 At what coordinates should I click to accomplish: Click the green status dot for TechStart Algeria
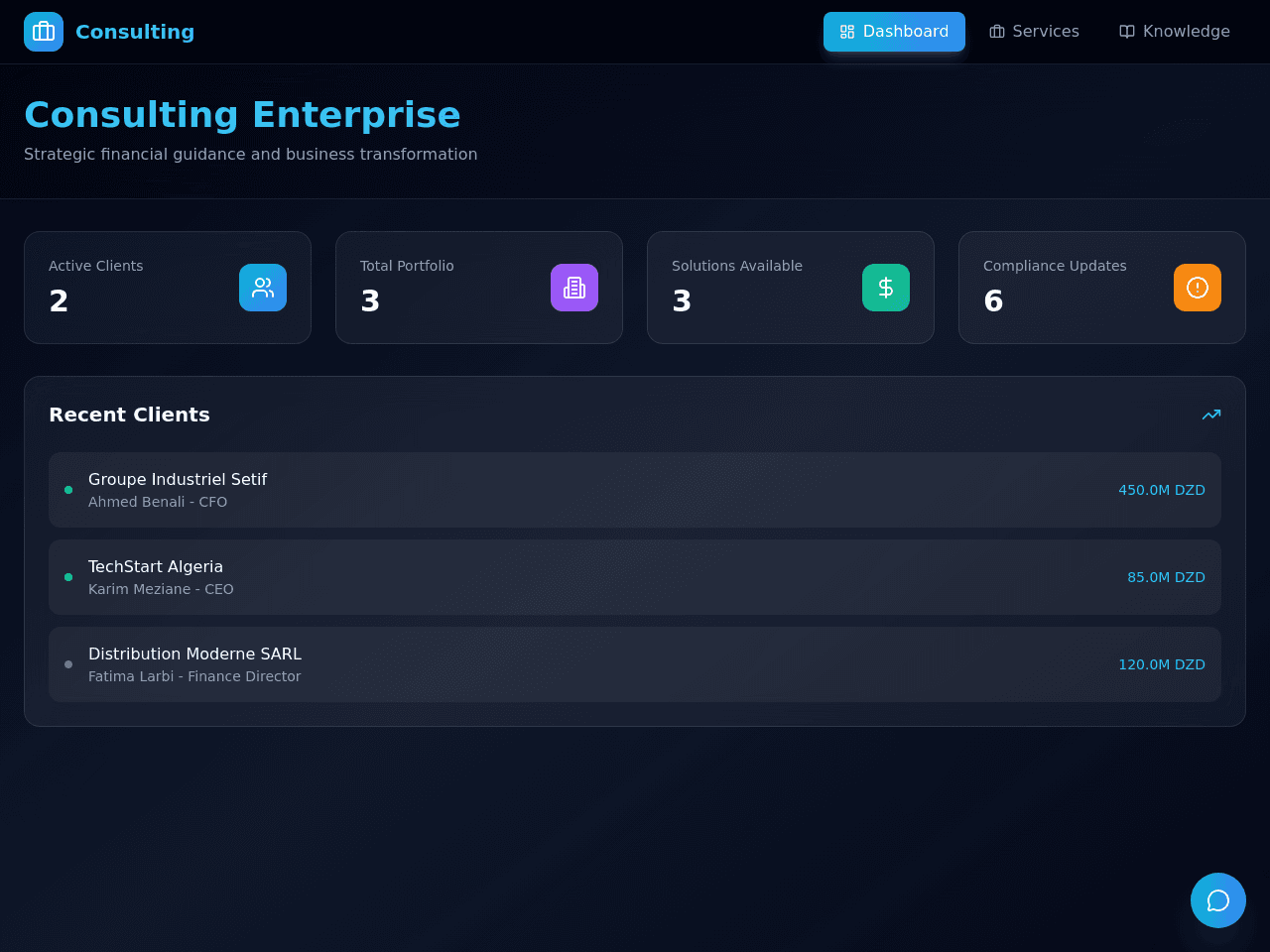(68, 577)
